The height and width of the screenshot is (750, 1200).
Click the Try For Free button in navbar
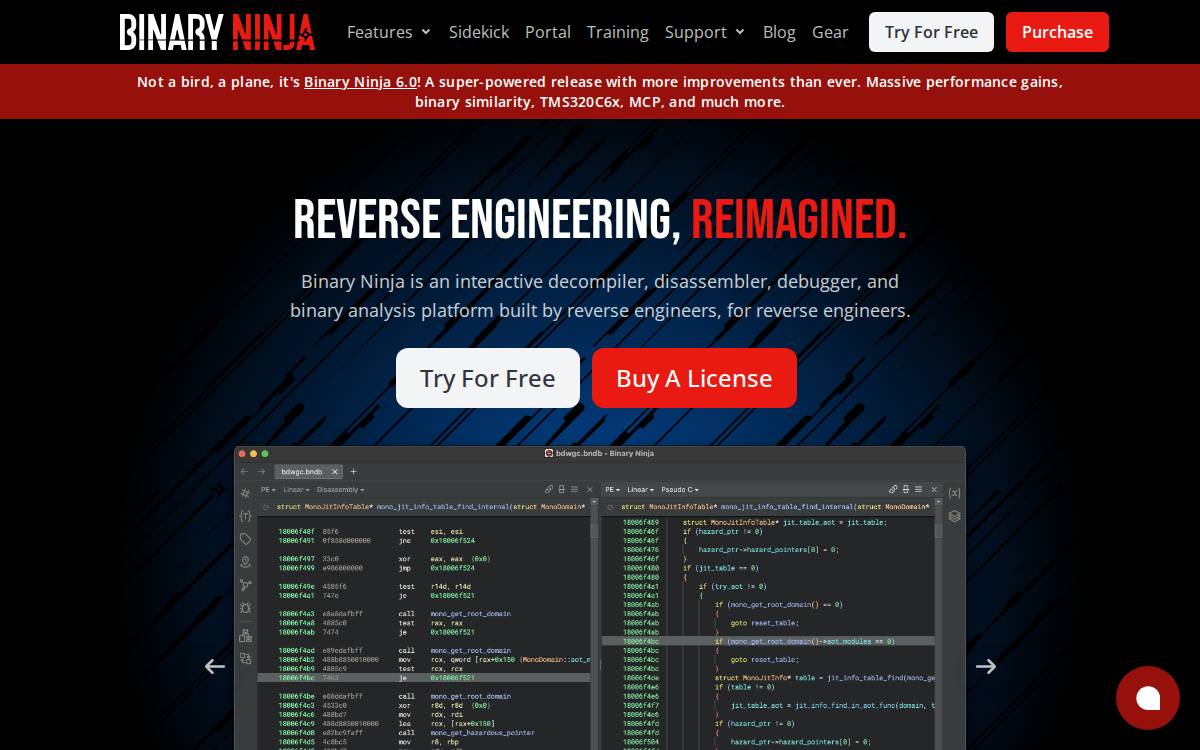coord(931,32)
